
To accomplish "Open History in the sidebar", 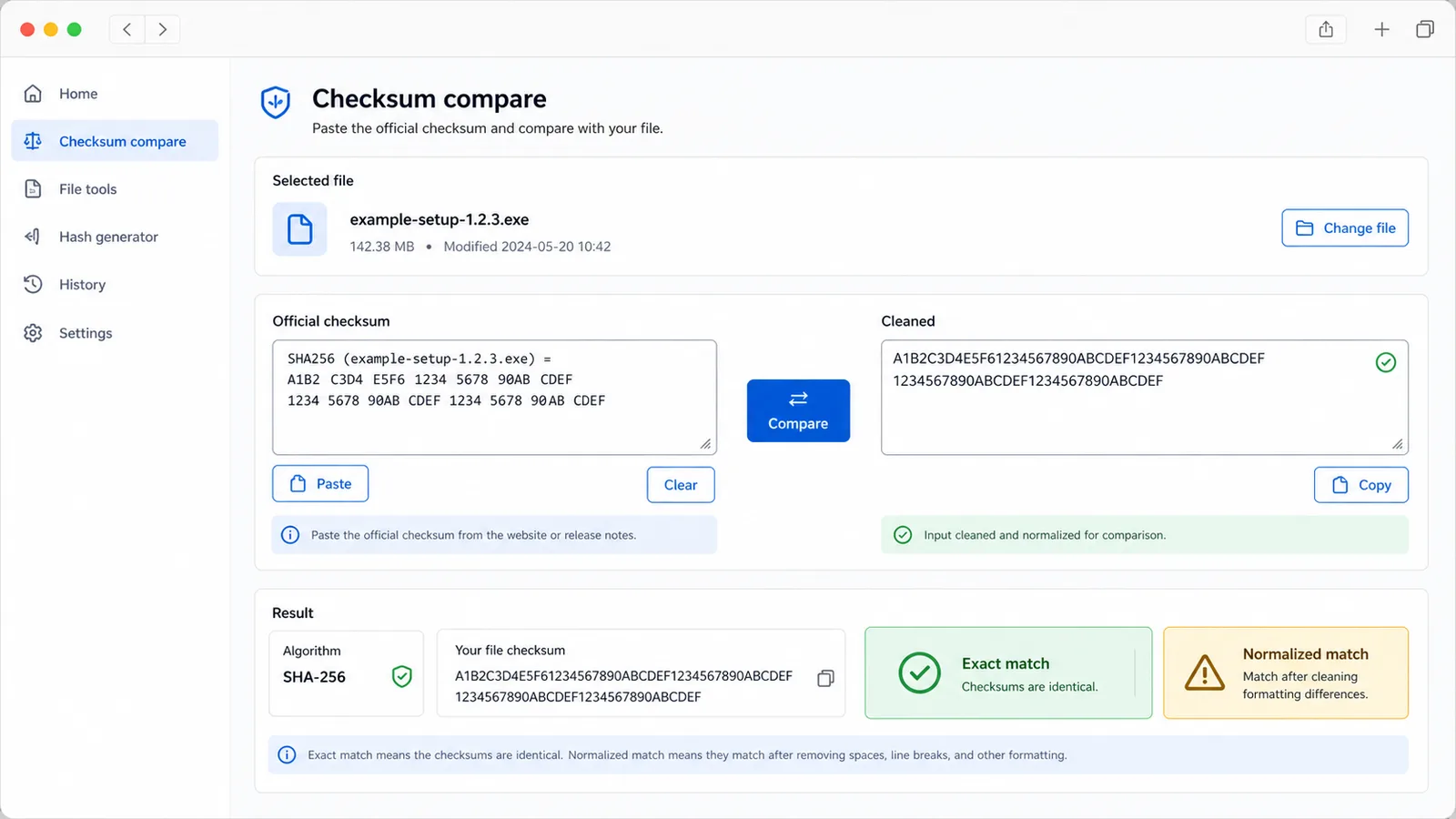I will pos(115,284).
